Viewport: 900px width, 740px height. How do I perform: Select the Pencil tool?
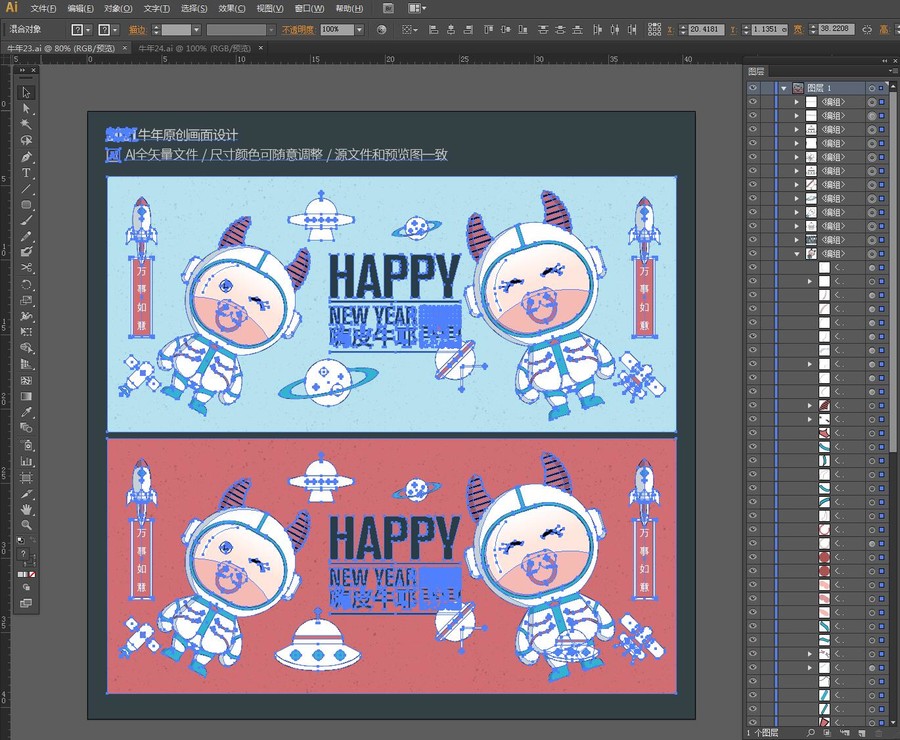[x=26, y=236]
